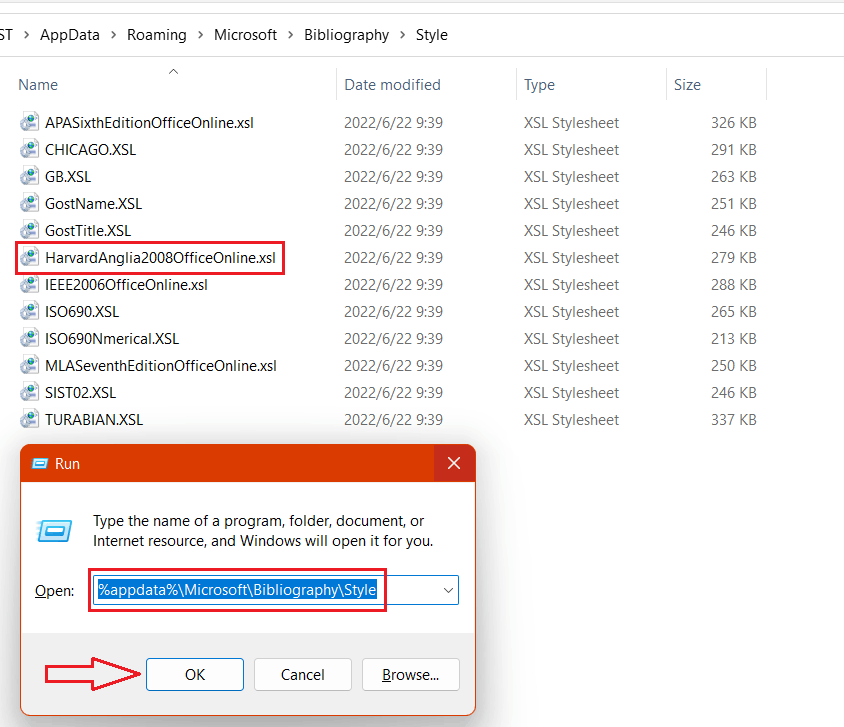Click Browse... in the Run dialog

[x=411, y=674]
